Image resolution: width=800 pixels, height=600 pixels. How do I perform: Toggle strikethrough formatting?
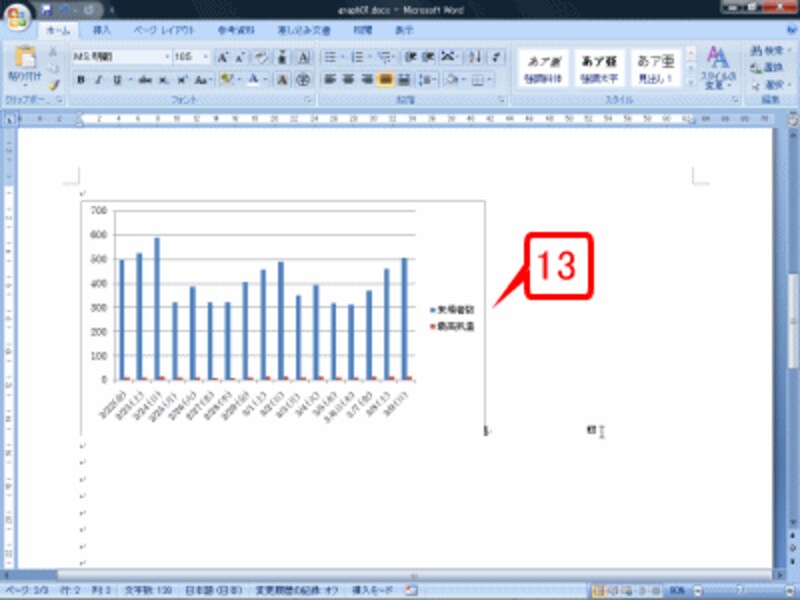pyautogui.click(x=144, y=77)
